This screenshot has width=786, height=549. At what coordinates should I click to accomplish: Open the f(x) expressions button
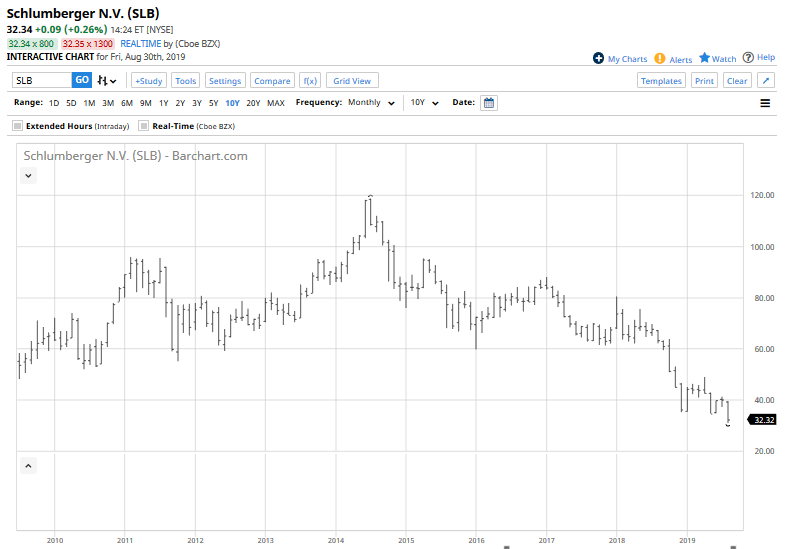coord(310,80)
